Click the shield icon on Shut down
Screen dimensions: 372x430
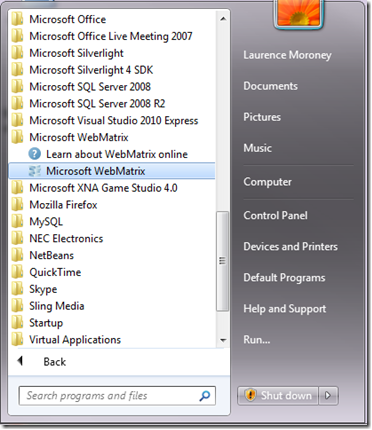point(250,395)
